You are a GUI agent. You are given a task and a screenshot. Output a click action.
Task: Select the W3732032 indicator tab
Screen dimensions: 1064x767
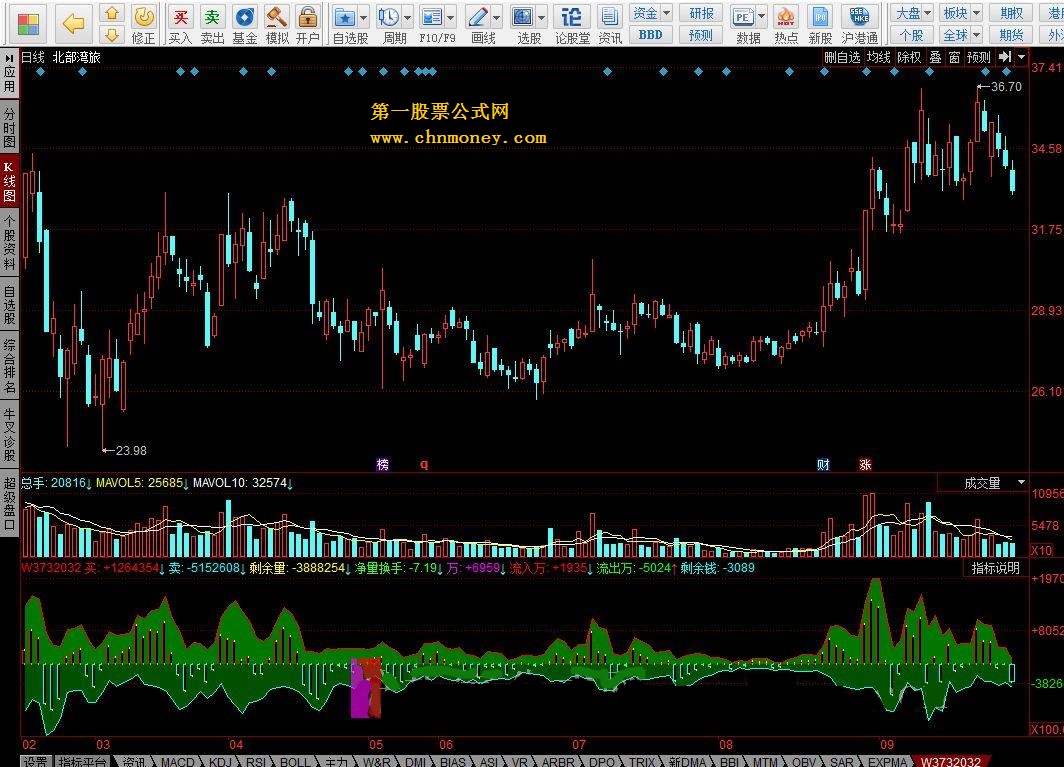click(950, 762)
